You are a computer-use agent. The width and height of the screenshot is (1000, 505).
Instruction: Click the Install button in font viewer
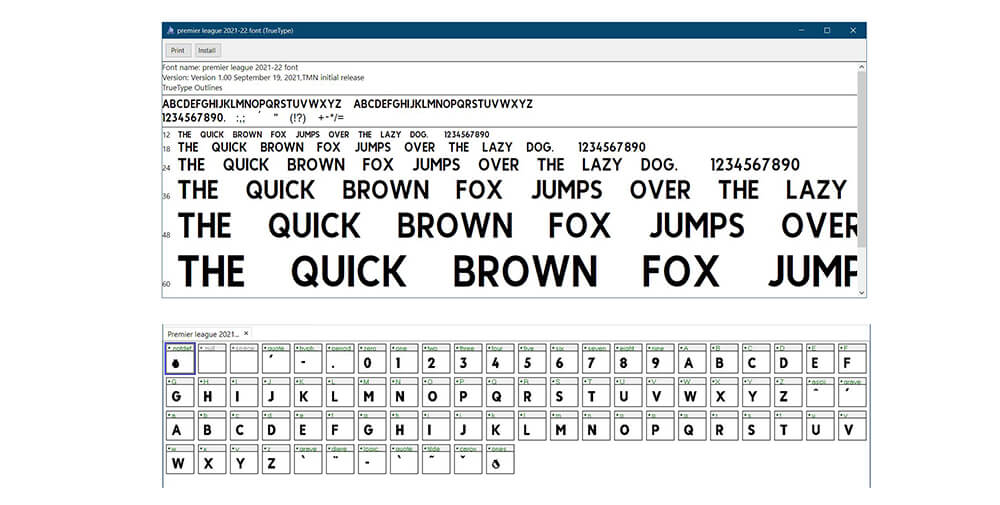(x=207, y=50)
